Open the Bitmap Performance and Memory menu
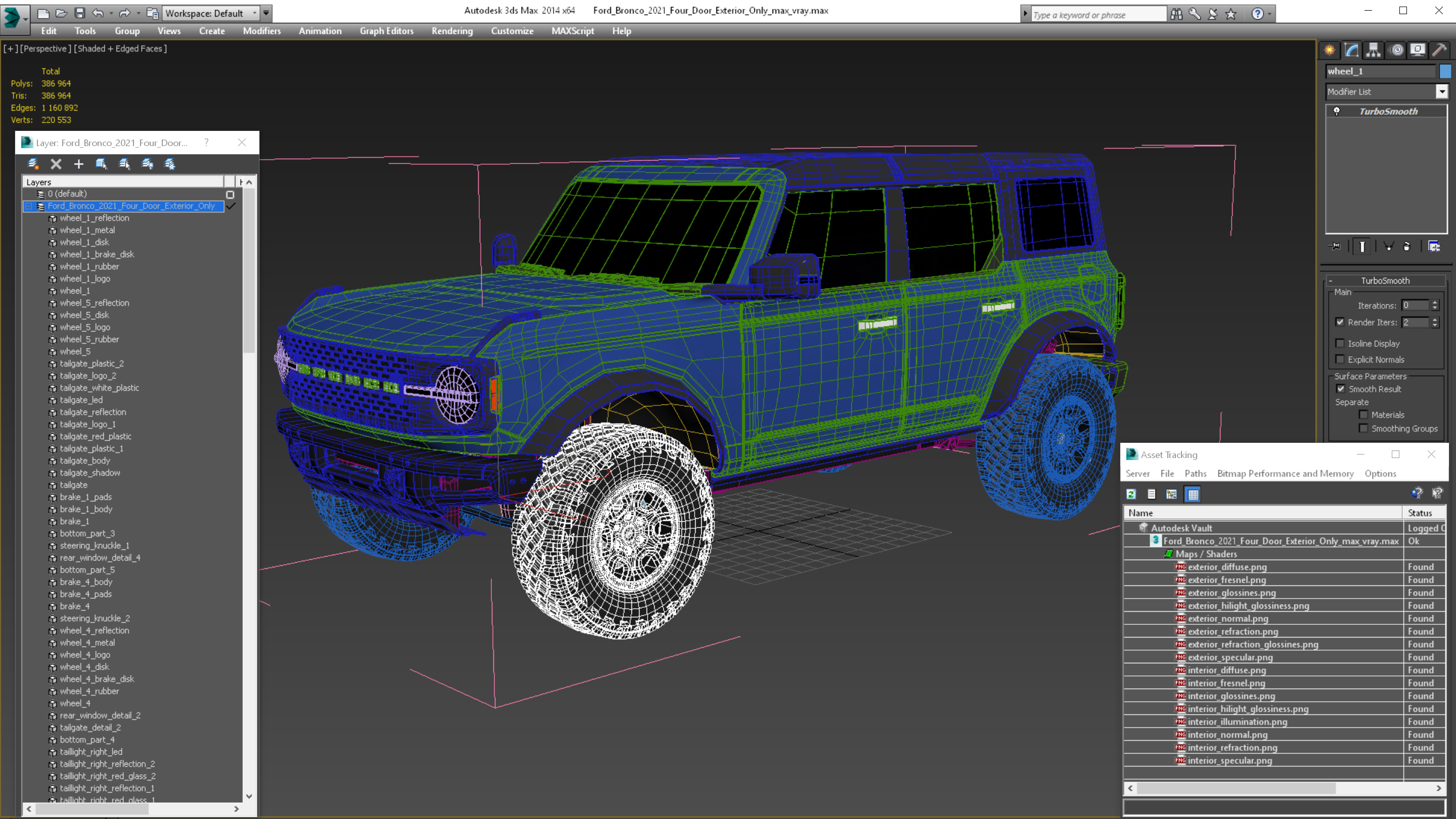This screenshot has height=819, width=1456. 1285,474
